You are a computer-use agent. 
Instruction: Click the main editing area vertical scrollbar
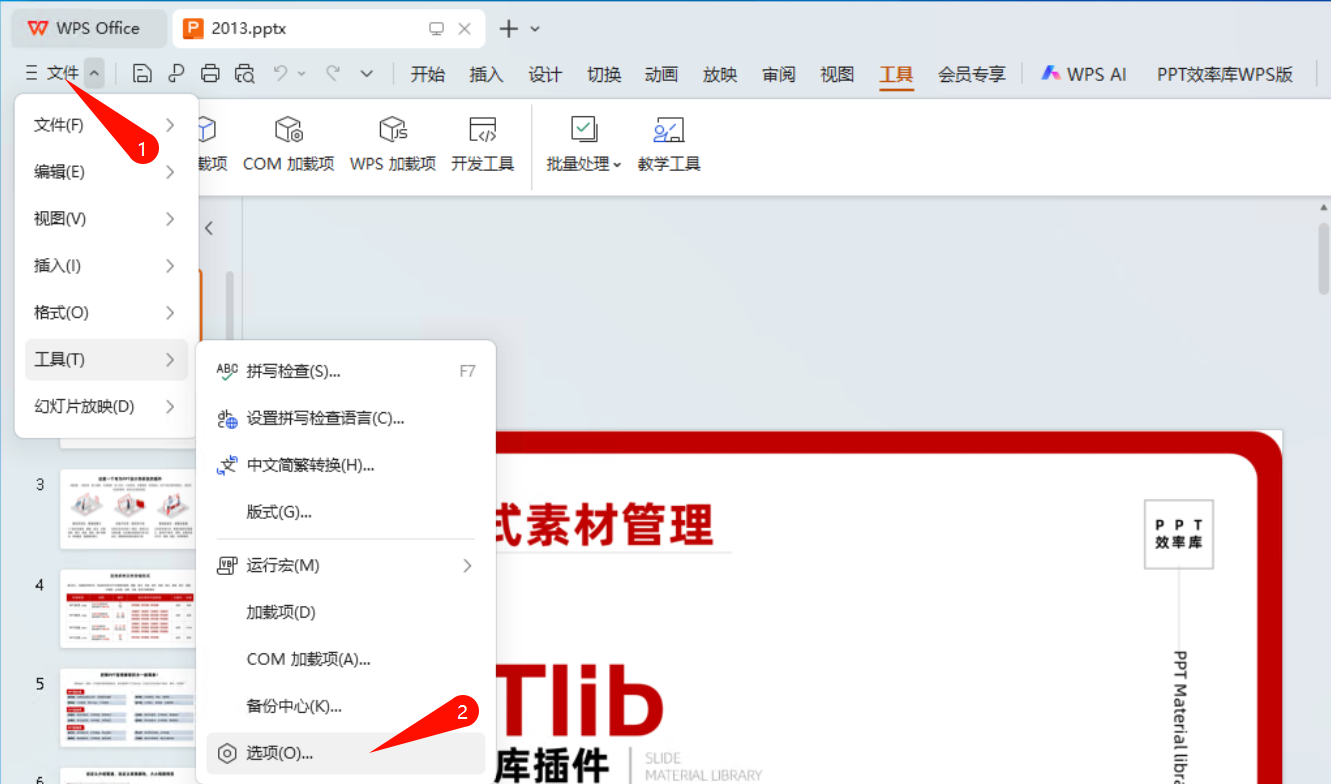point(1322,258)
